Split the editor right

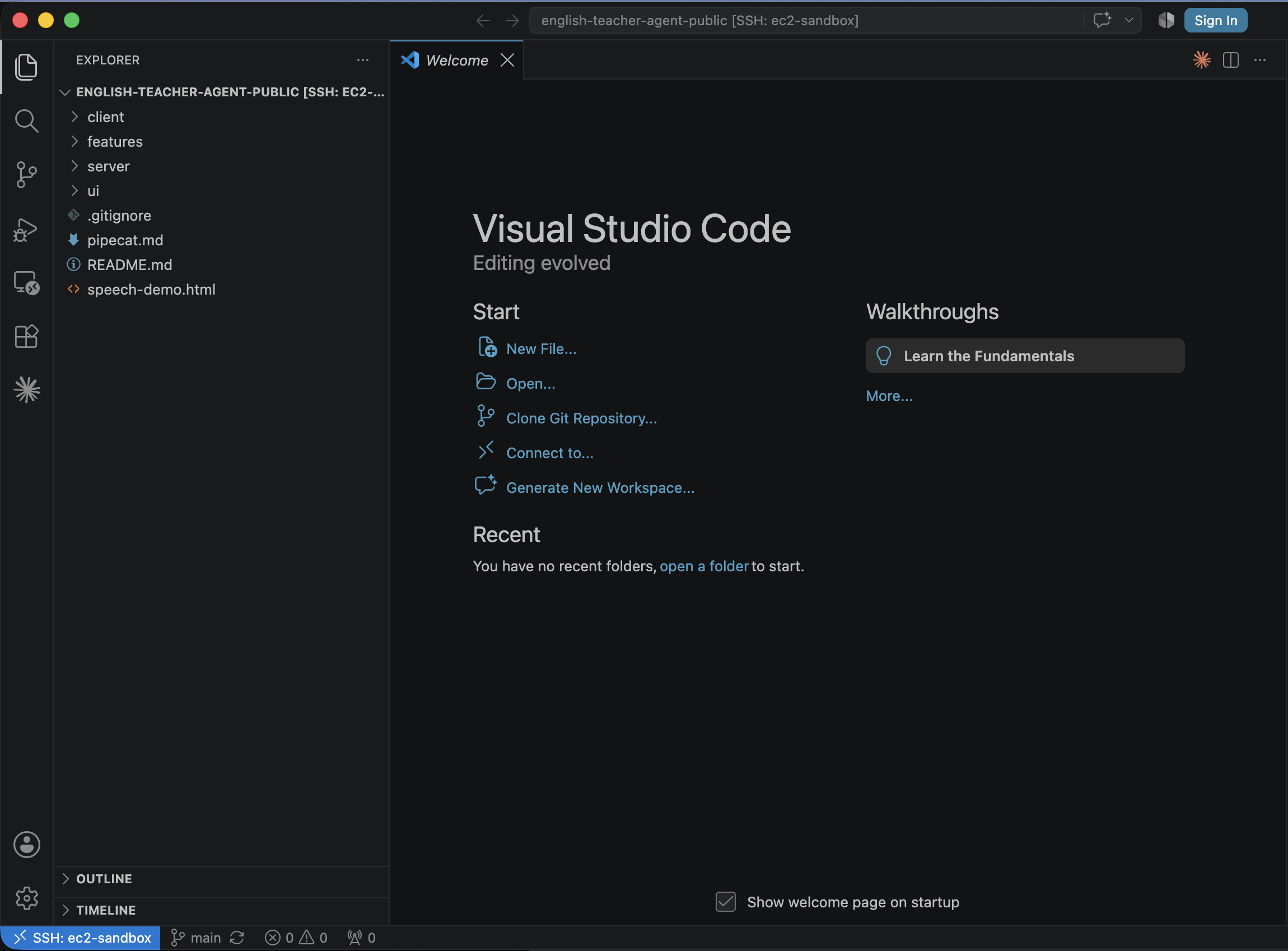point(1230,60)
